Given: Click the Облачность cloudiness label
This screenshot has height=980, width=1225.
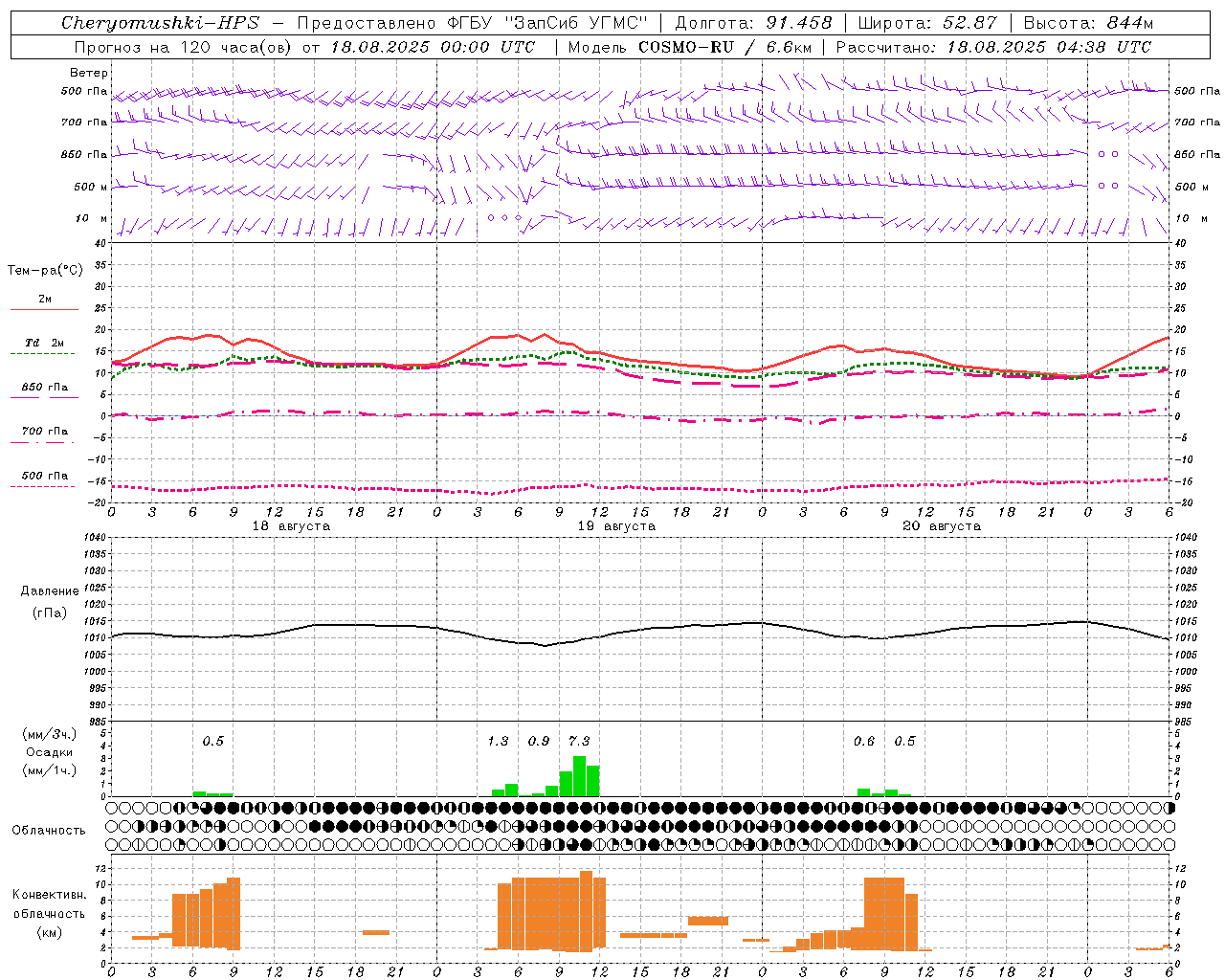Looking at the screenshot, I should tap(49, 830).
